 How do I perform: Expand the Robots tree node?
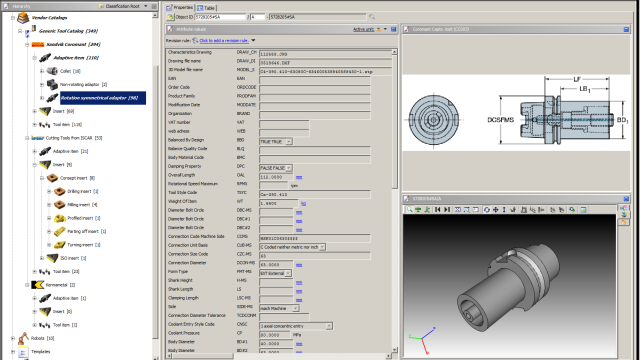13,338
